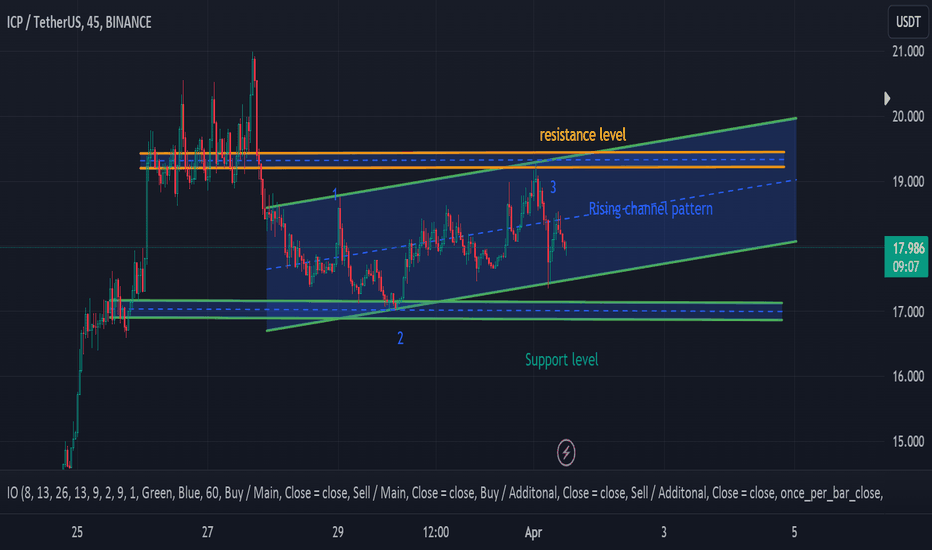Click the IO indicator settings legend
The width and height of the screenshot is (932, 550).
coord(445,493)
